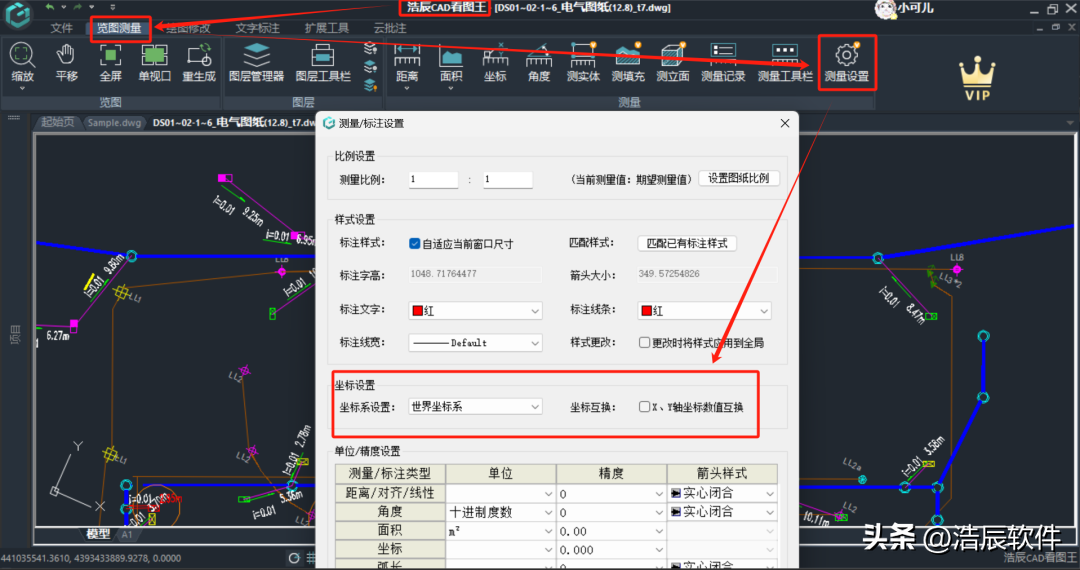Open the 测量工具栏 measure toolbar
This screenshot has height=570, width=1080.
[x=785, y=62]
